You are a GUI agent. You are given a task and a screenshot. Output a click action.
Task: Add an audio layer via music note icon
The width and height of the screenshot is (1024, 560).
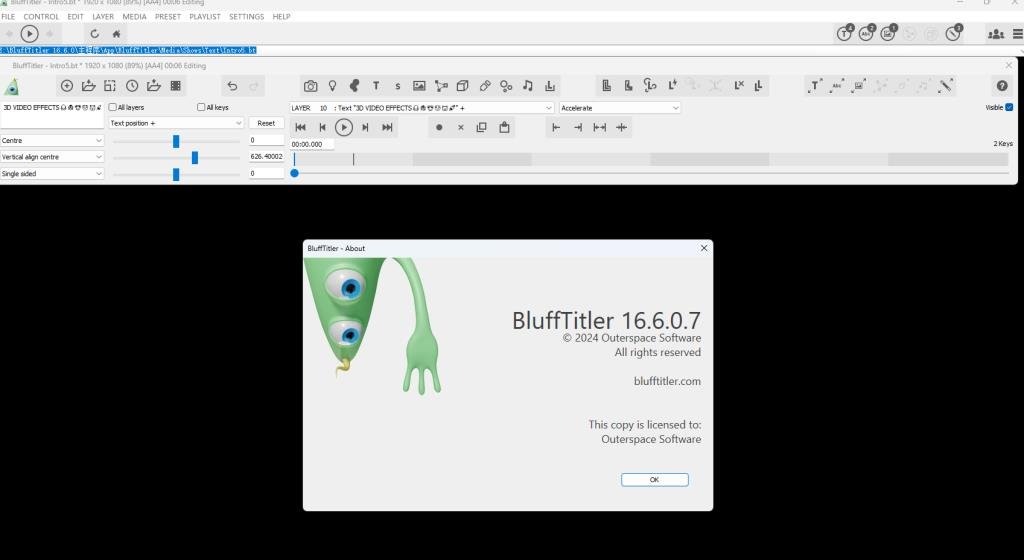pos(528,86)
